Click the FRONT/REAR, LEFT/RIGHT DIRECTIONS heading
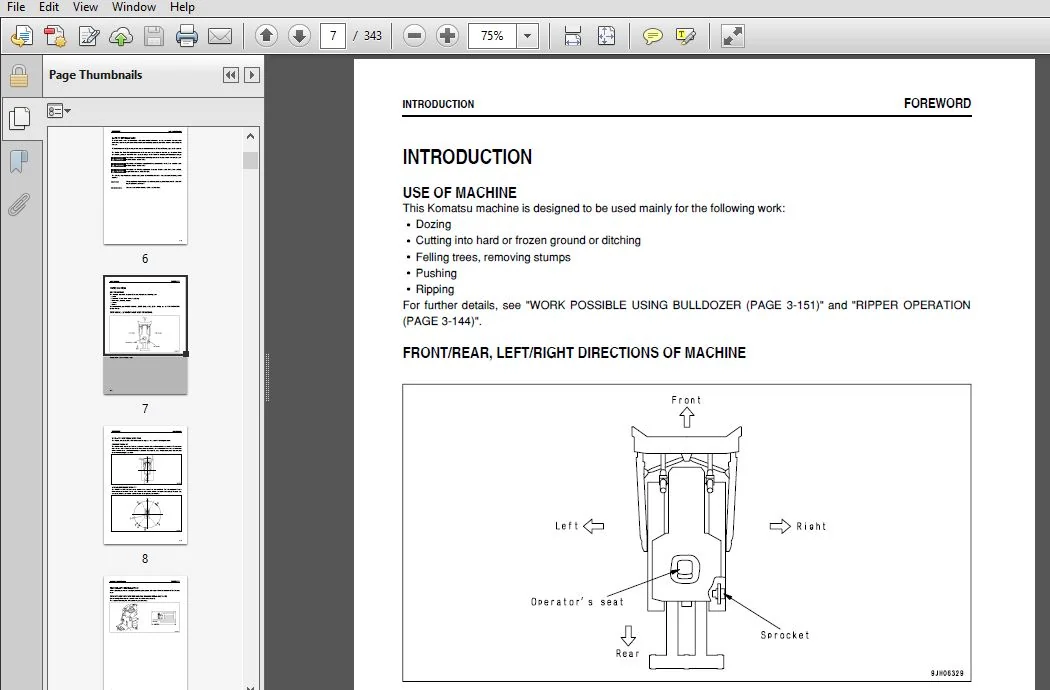 tap(574, 353)
